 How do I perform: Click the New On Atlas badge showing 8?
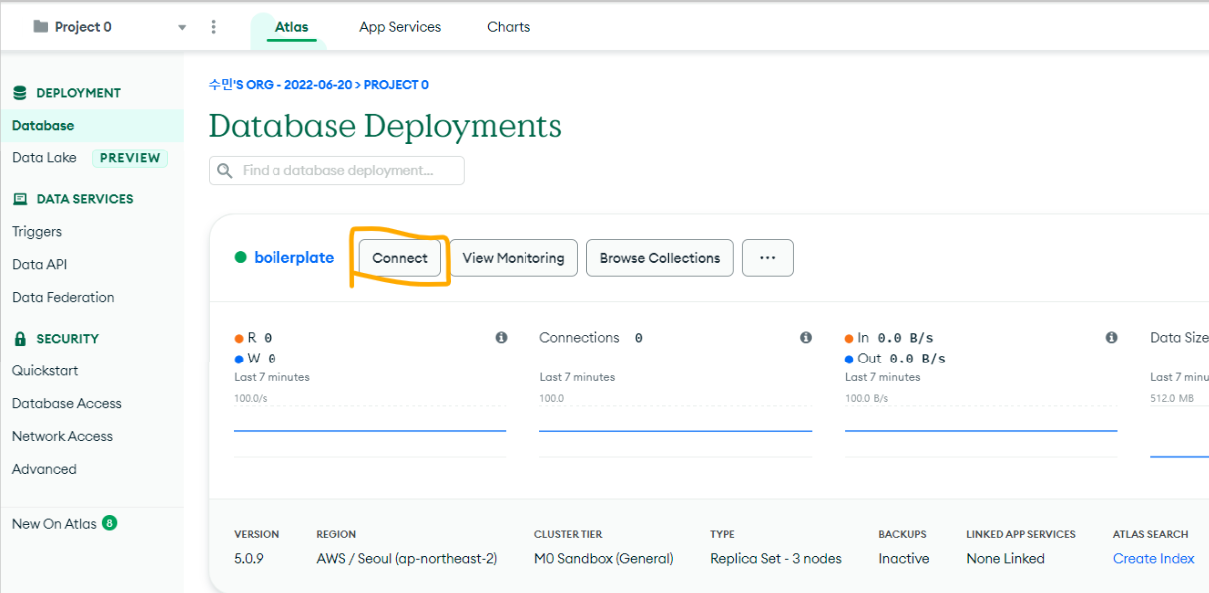(109, 523)
